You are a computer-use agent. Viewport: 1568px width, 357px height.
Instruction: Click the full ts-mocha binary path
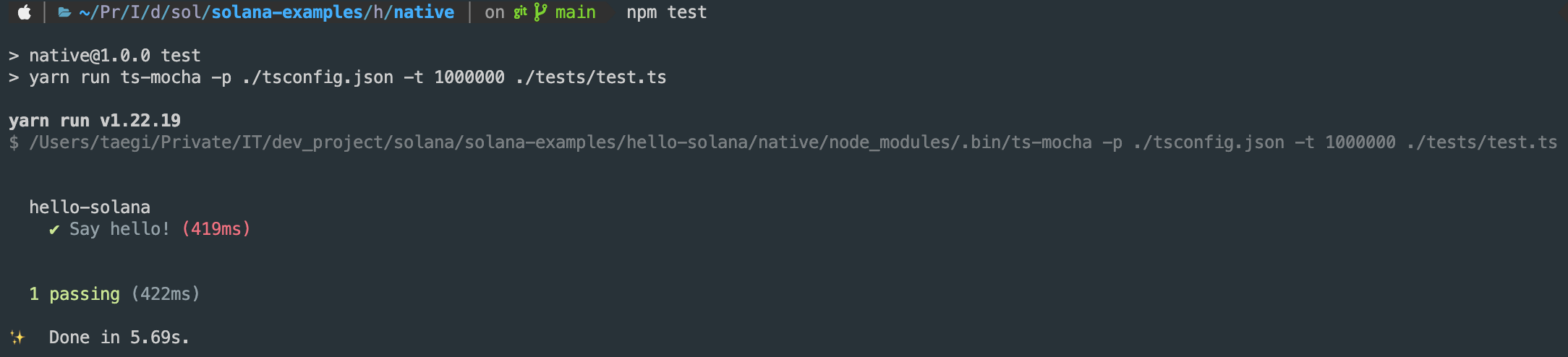click(x=561, y=142)
